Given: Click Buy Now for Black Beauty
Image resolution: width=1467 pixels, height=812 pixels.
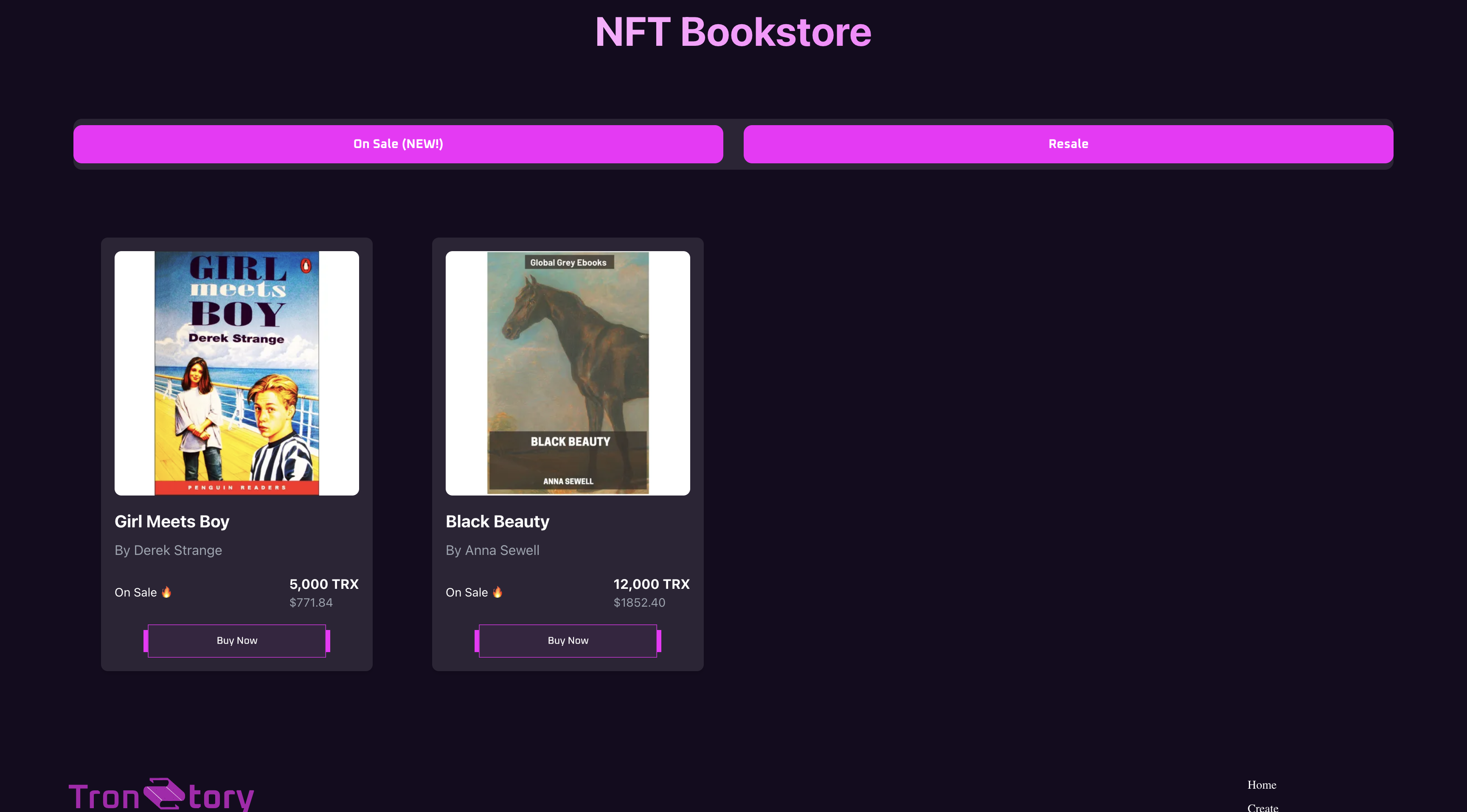Looking at the screenshot, I should [x=568, y=641].
